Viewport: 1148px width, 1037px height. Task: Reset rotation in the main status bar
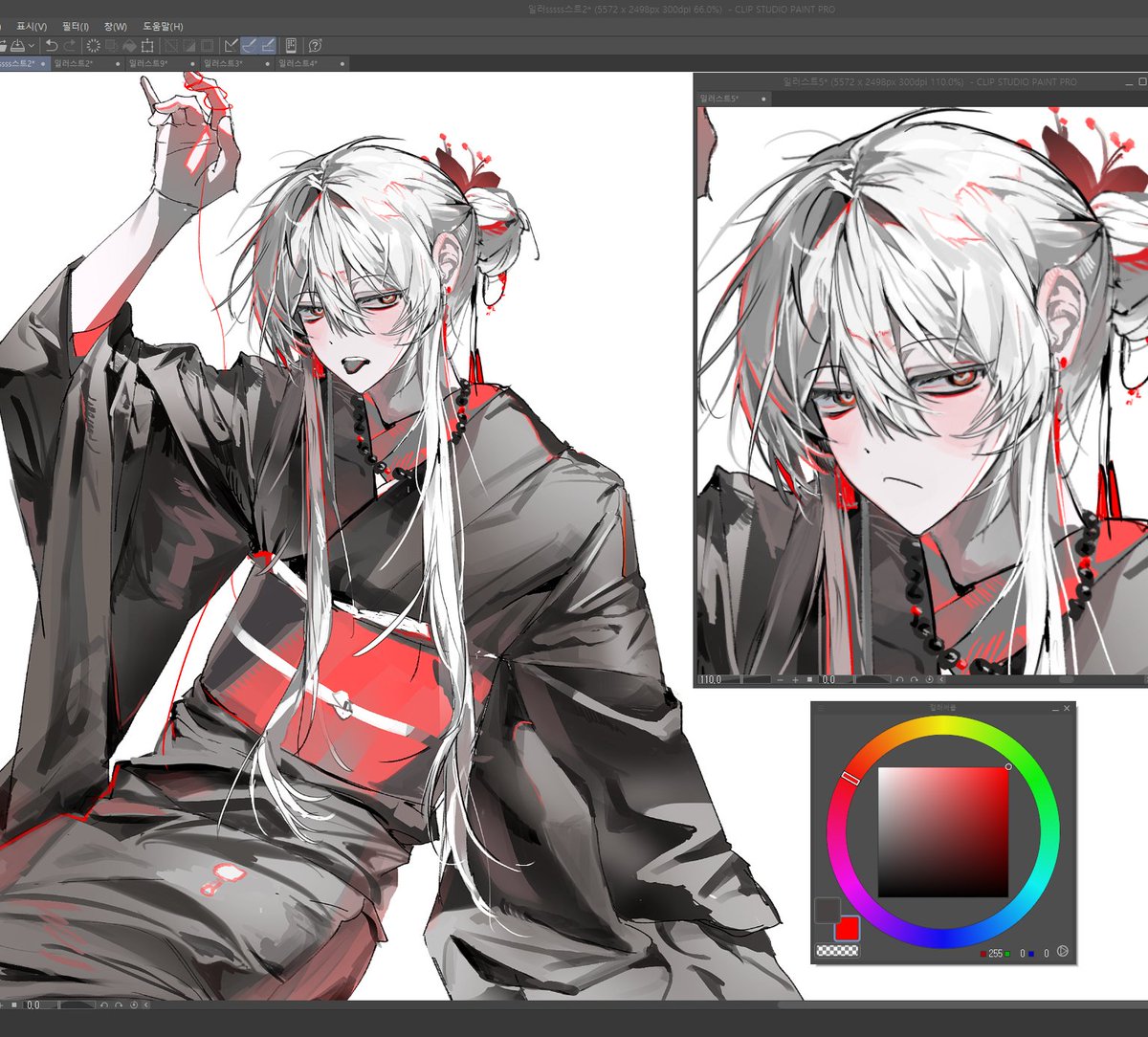tap(134, 1004)
